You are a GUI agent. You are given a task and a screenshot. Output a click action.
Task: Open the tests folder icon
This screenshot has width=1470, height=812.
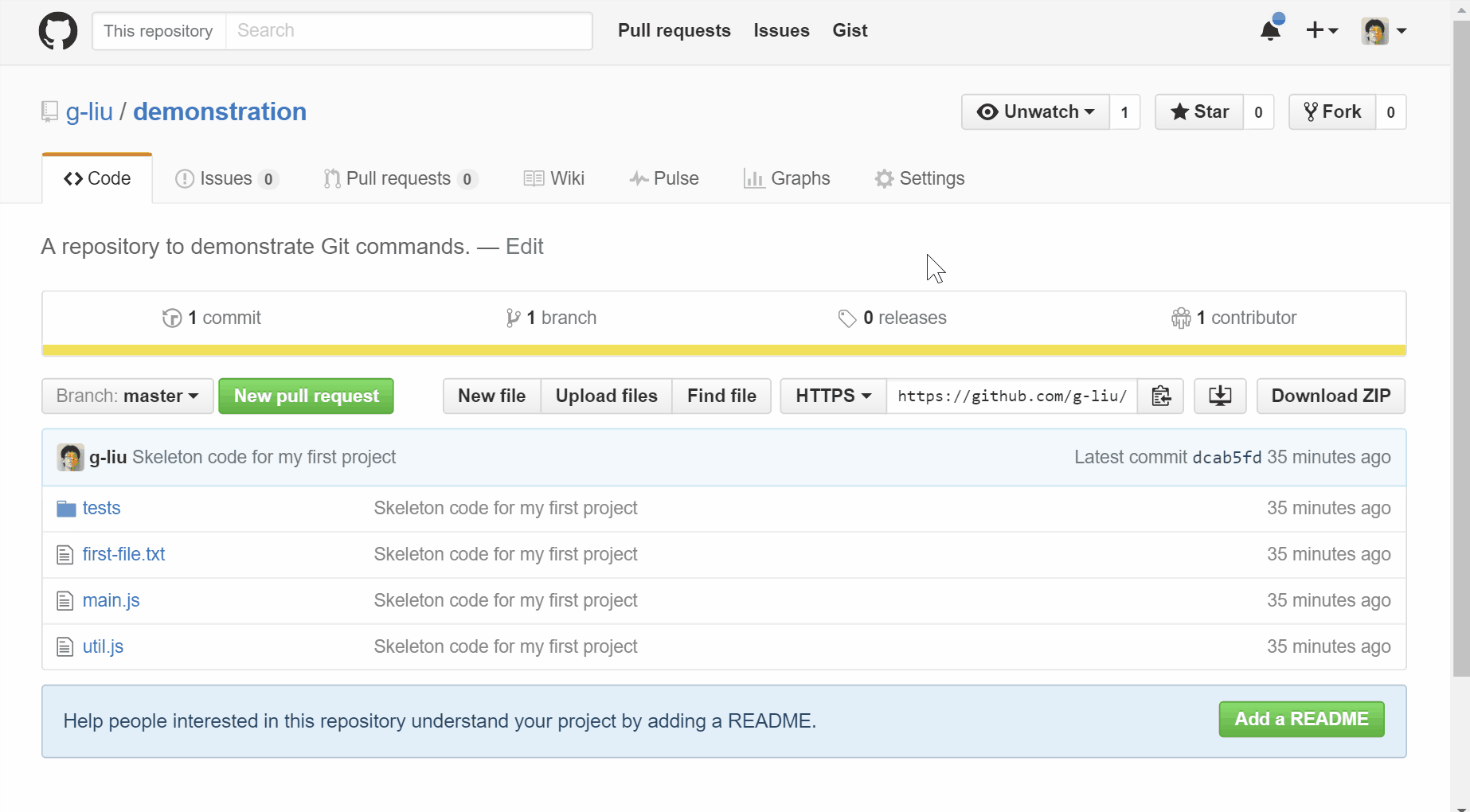[x=66, y=509]
